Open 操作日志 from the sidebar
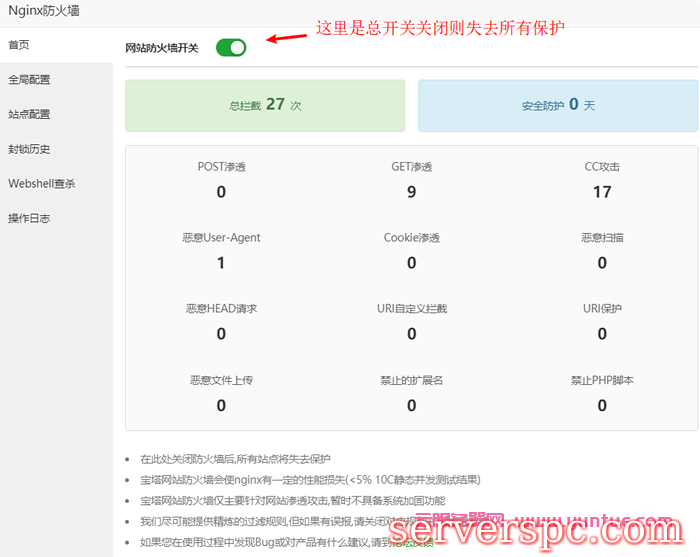700x557 pixels. pyautogui.click(x=30, y=218)
